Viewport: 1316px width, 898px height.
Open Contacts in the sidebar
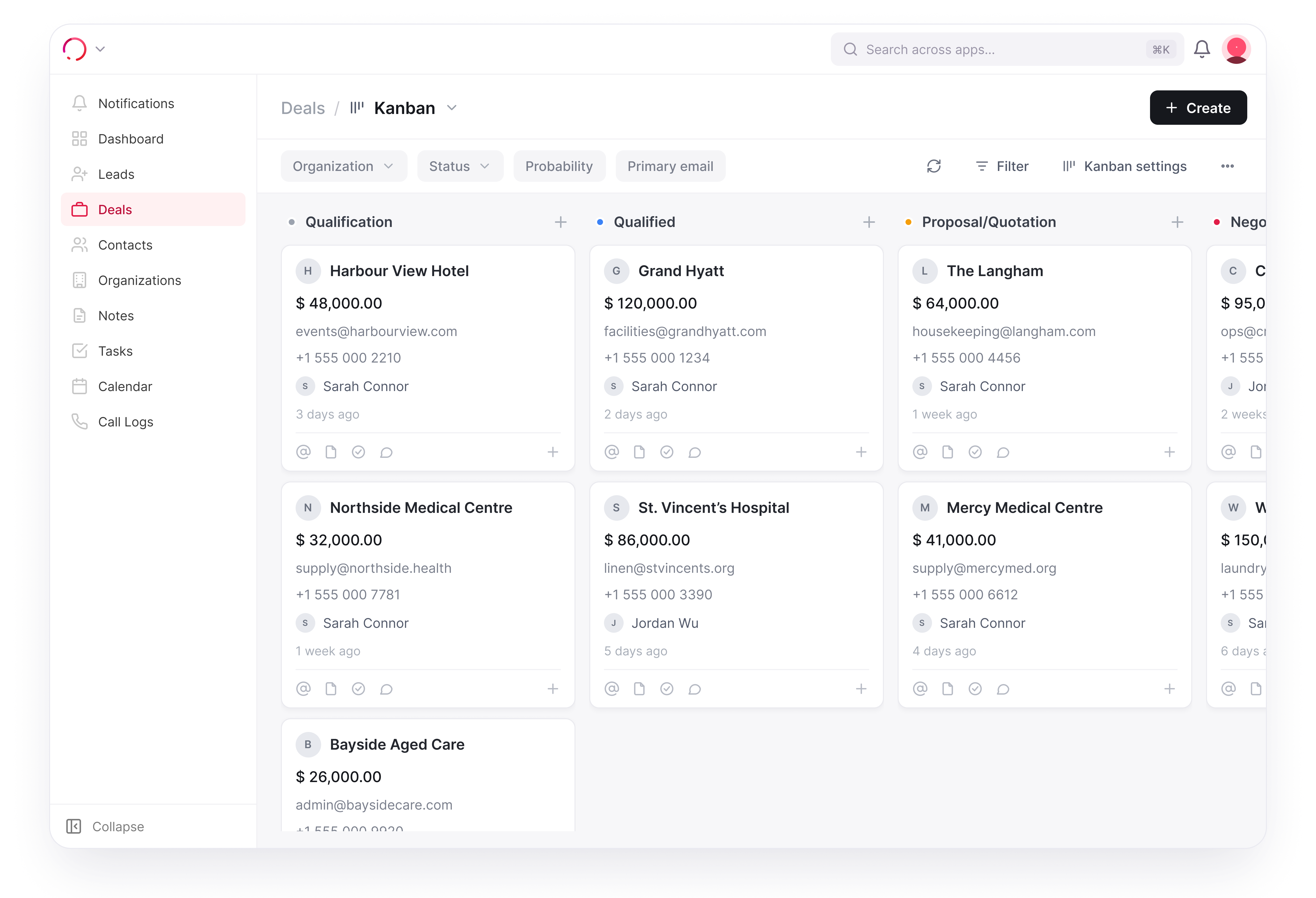[x=153, y=245]
